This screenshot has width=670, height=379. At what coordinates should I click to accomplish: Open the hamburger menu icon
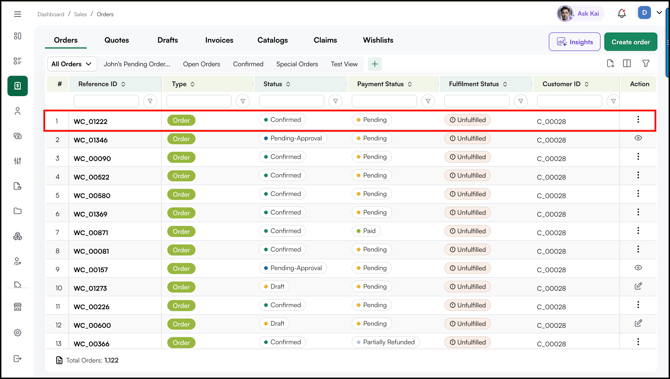coord(18,14)
